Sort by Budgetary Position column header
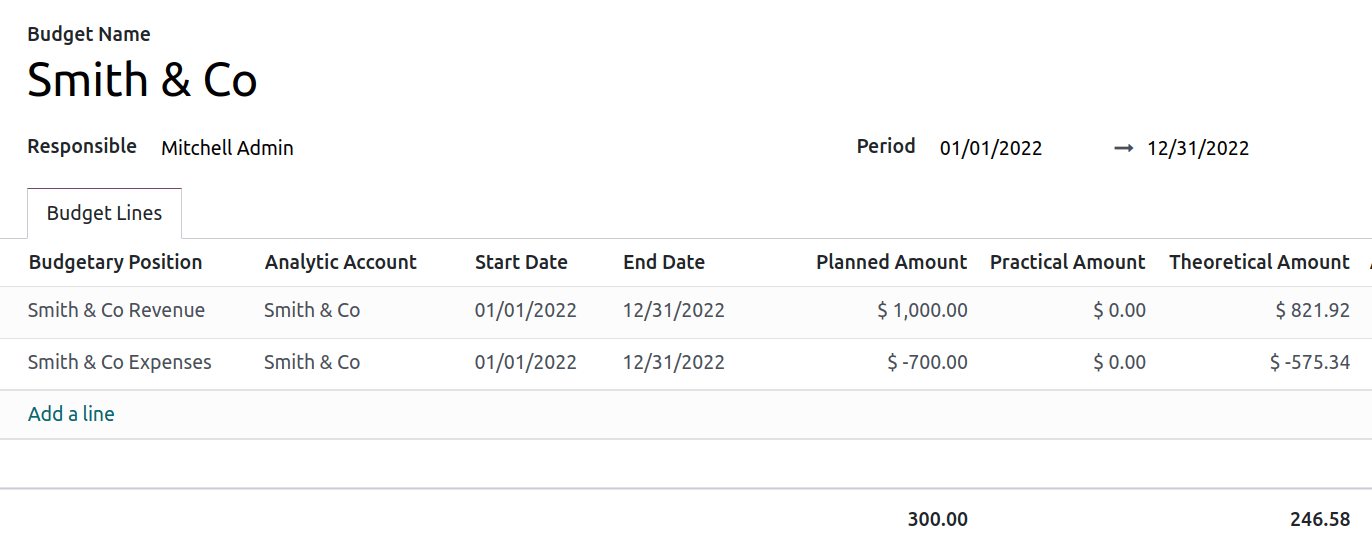Image resolution: width=1372 pixels, height=545 pixels. (115, 262)
